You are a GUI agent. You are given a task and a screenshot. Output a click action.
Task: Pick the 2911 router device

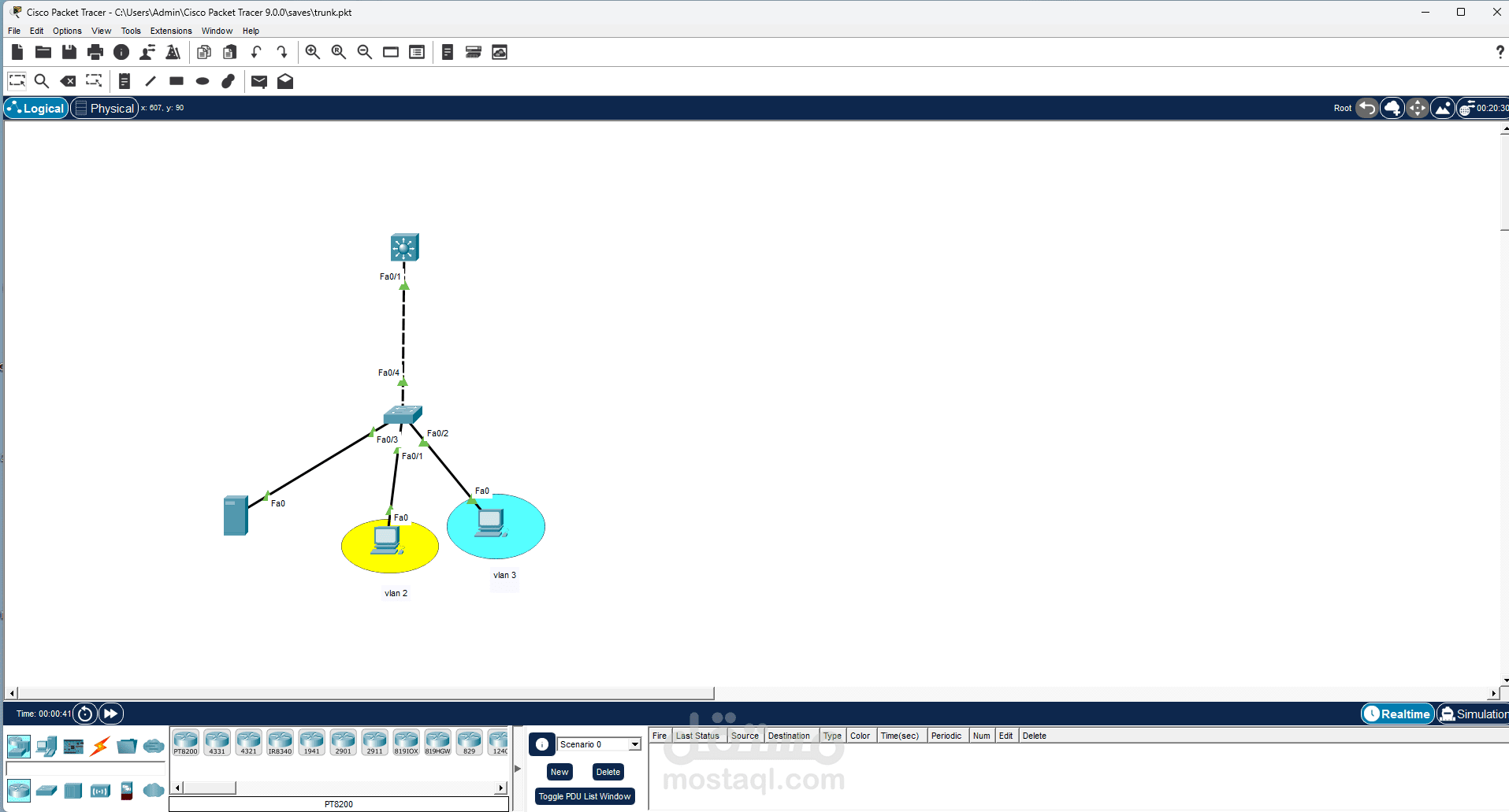point(375,742)
